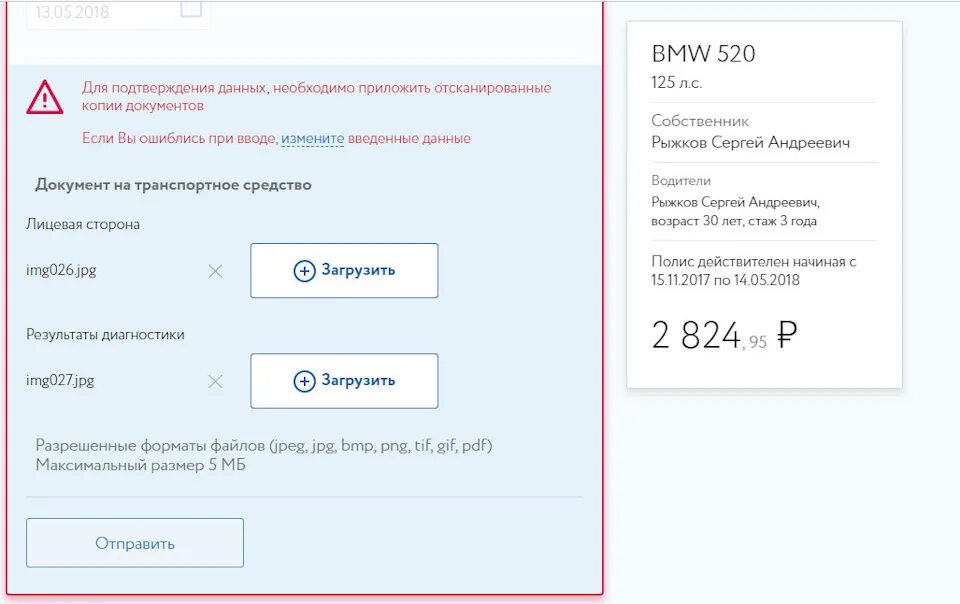960x604 pixels.
Task: Click the BMW 520 card title
Action: 703,54
